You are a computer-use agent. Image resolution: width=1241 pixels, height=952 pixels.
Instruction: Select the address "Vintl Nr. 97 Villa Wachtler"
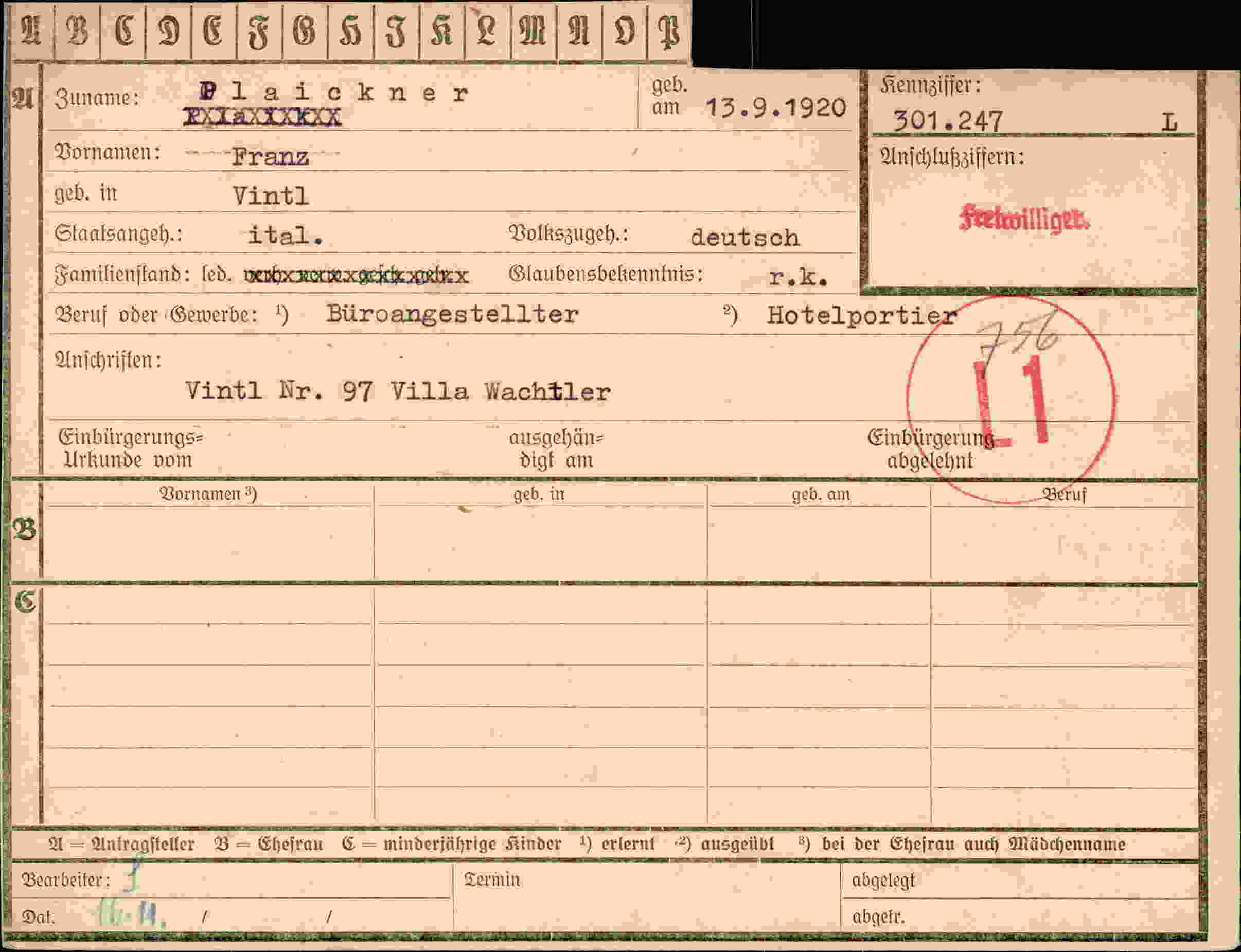click(x=398, y=391)
